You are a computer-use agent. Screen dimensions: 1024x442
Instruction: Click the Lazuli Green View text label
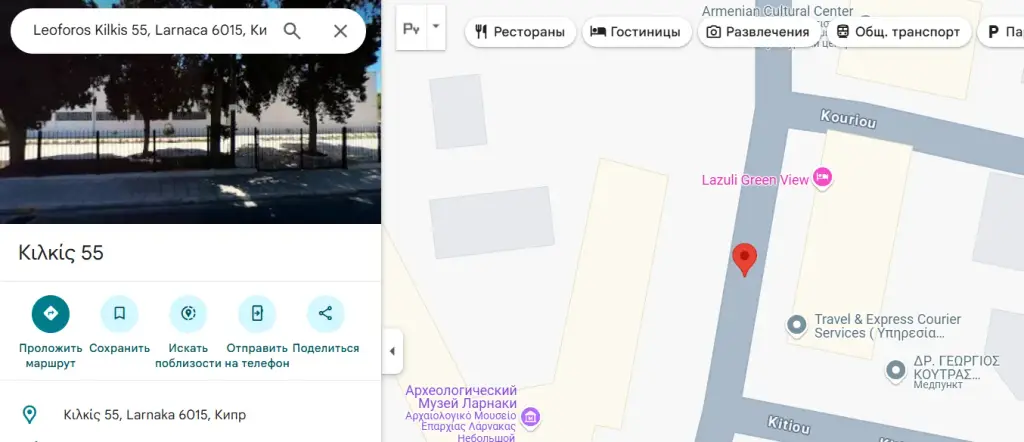pyautogui.click(x=755, y=180)
